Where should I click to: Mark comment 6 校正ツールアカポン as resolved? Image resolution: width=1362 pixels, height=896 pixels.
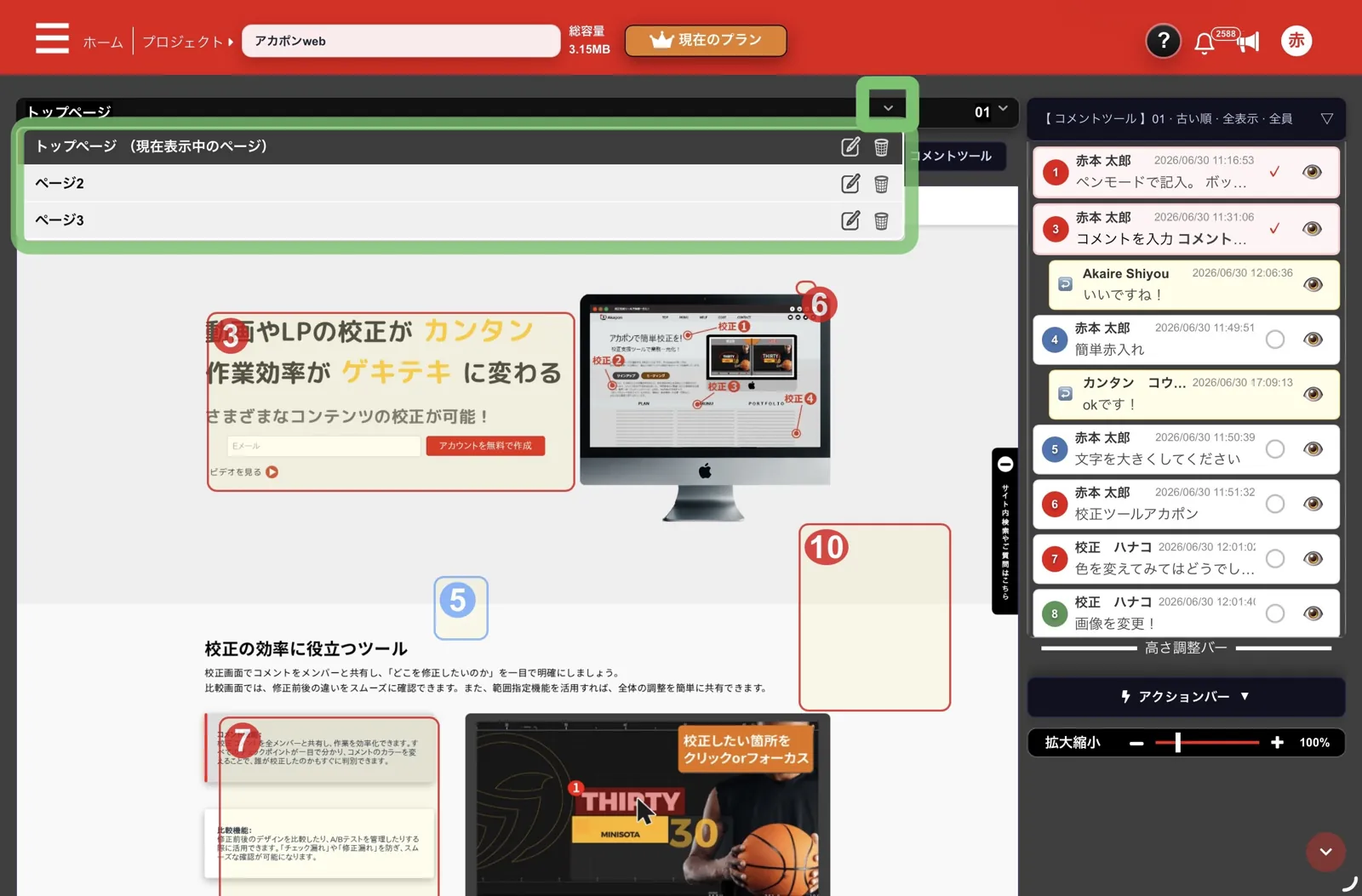click(x=1274, y=504)
